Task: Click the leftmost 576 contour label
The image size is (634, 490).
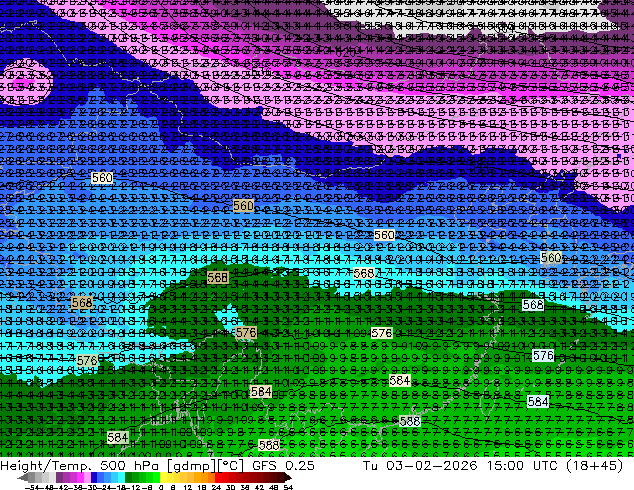Action: 87,361
